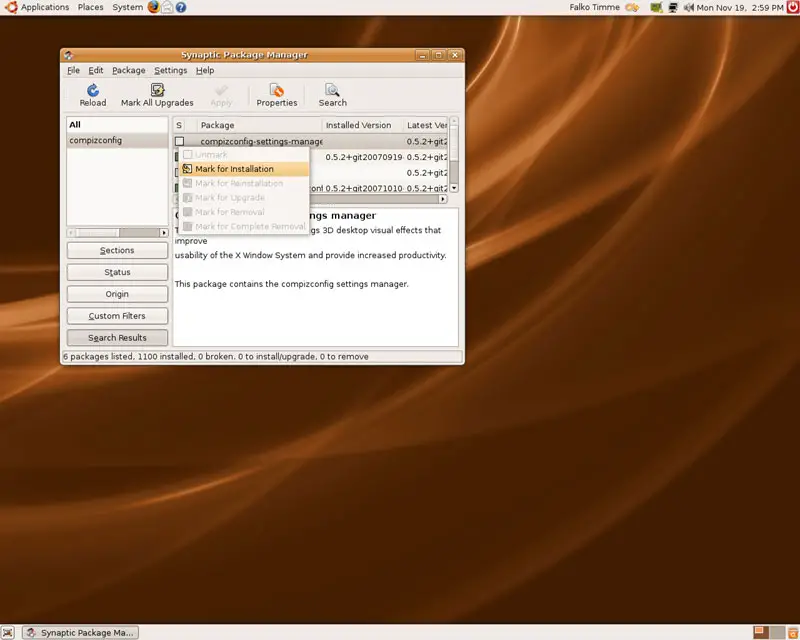The width and height of the screenshot is (800, 640).
Task: Click the blue help icon in top panel
Action: 181,7
